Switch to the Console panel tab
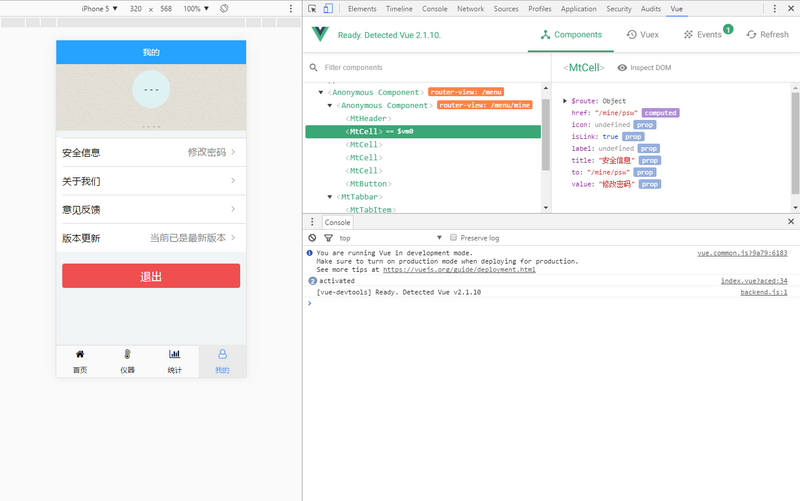 click(x=435, y=9)
